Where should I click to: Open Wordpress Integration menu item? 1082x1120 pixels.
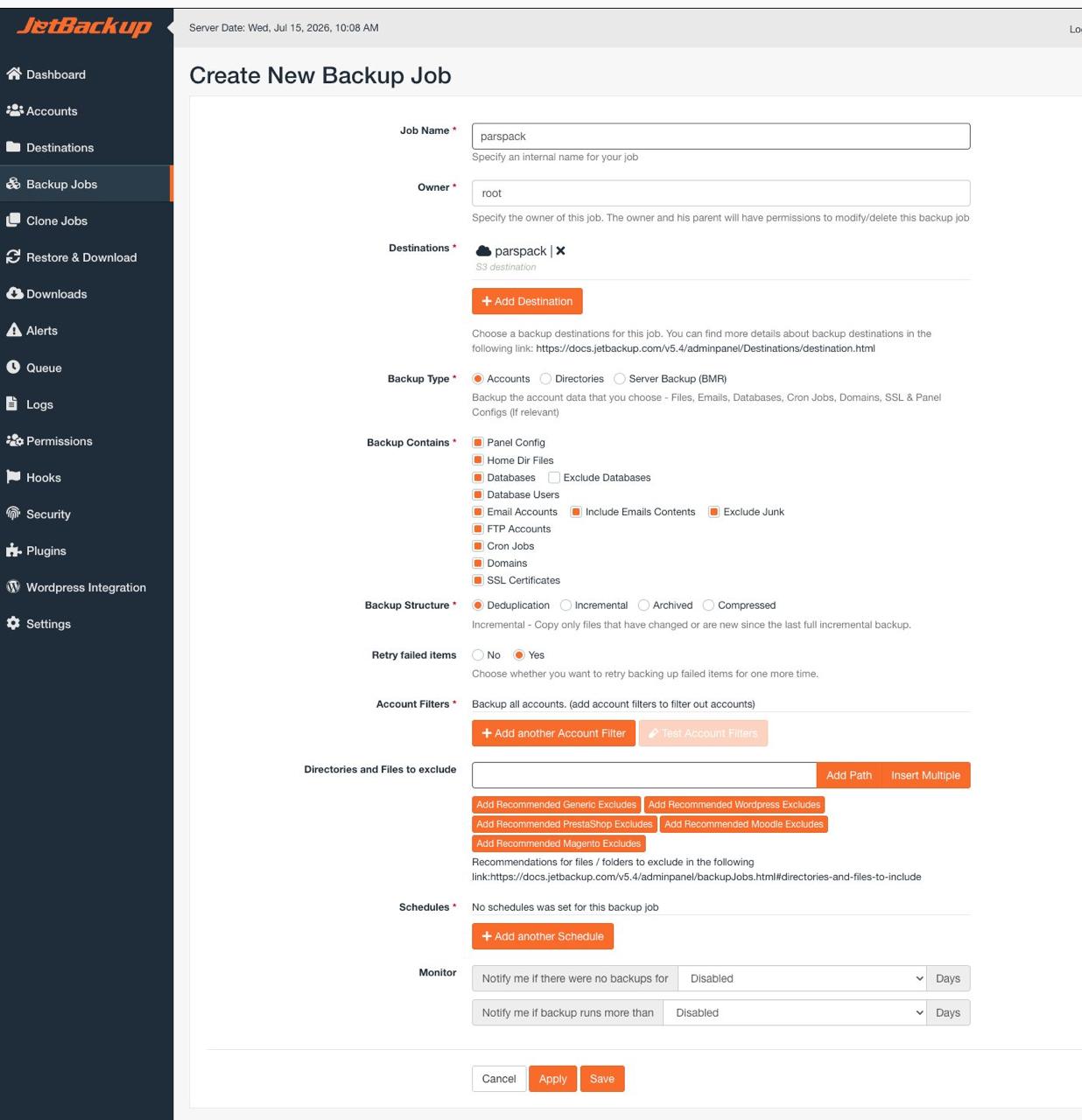click(x=86, y=587)
